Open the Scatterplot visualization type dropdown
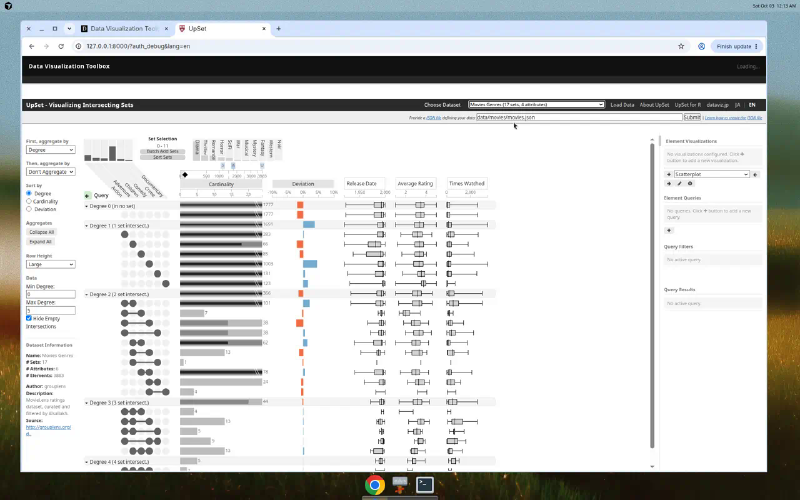This screenshot has height=500, width=800. pyautogui.click(x=712, y=174)
